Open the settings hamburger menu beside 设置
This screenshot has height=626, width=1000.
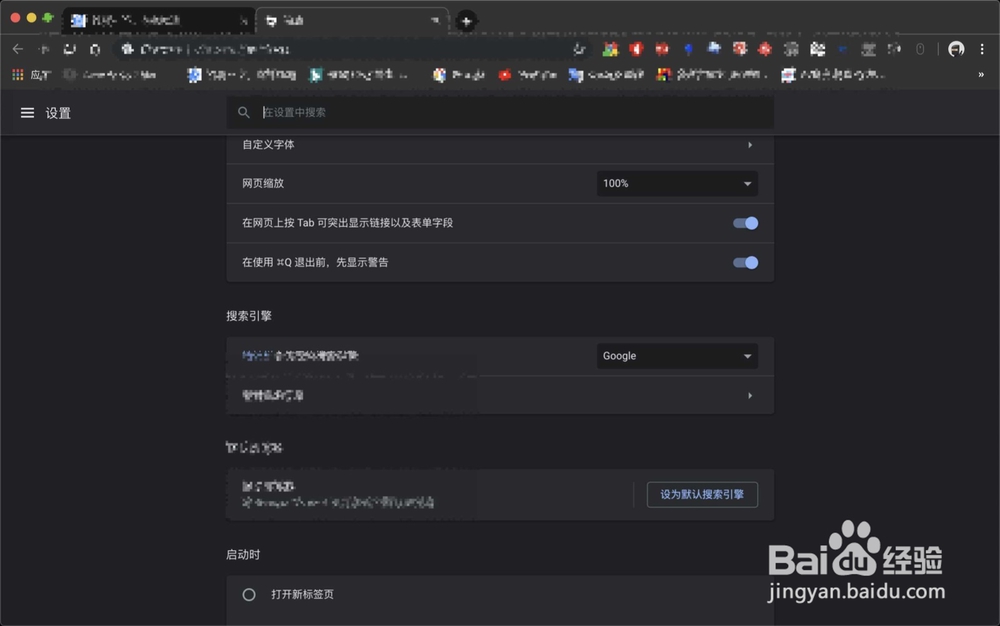coord(27,112)
